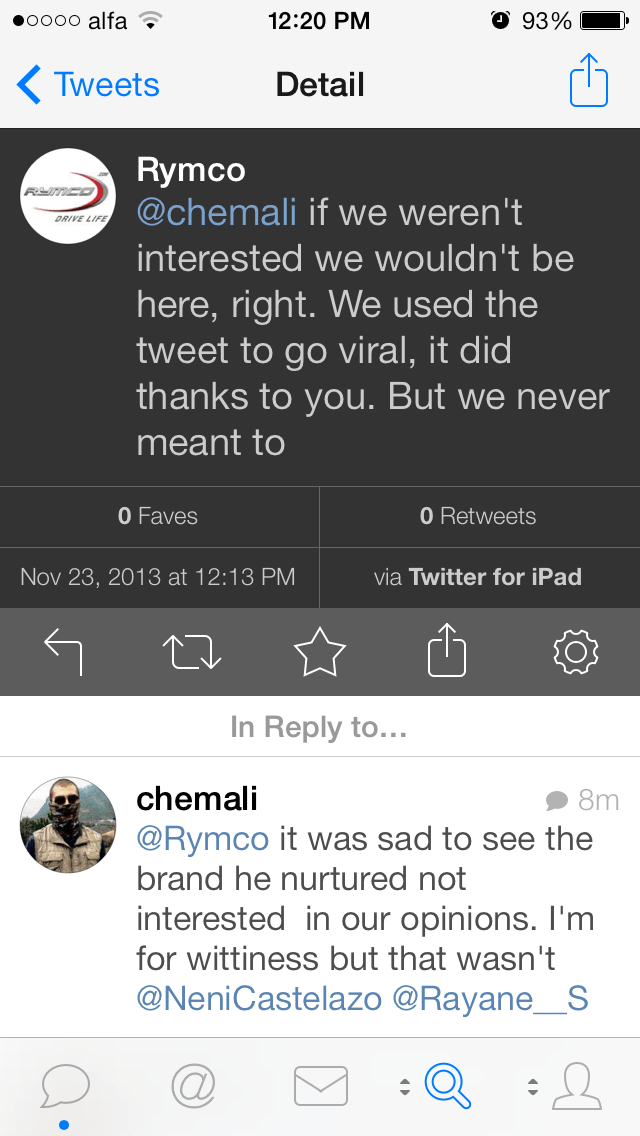Screen dimensions: 640x1136
Task: Switch to the Mentions tab
Action: [193, 1085]
